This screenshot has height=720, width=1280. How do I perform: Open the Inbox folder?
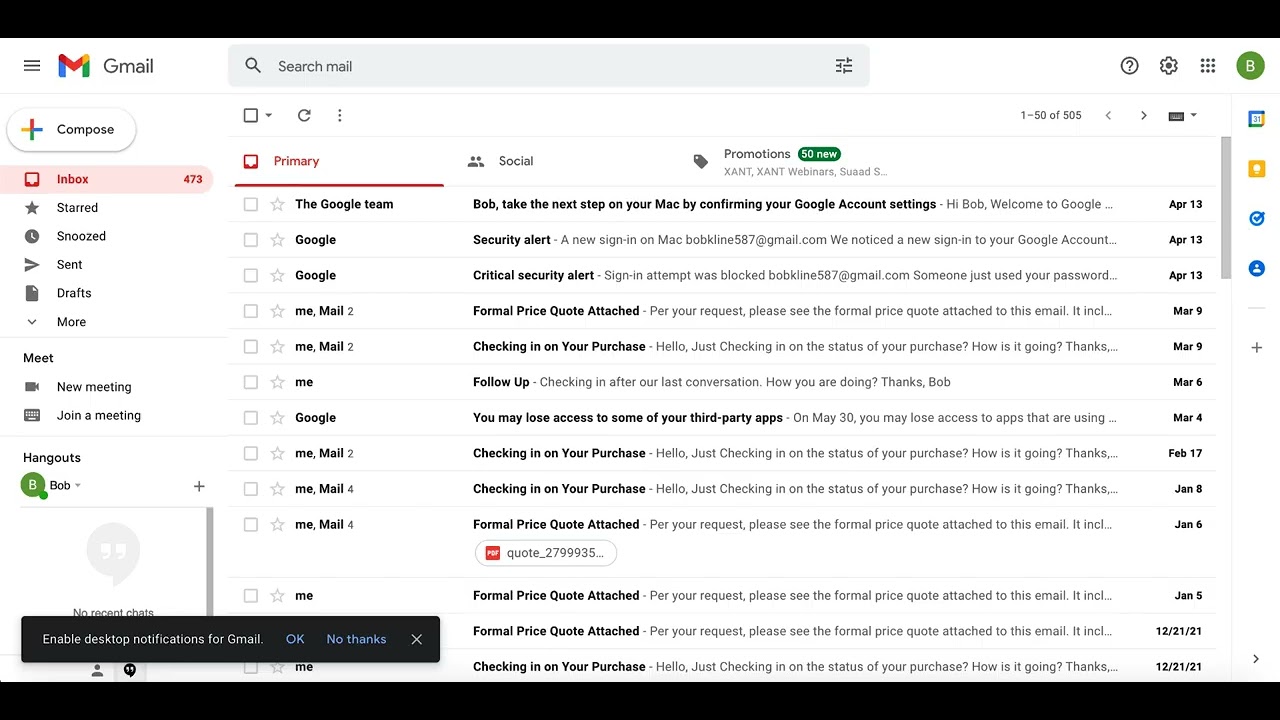(x=108, y=180)
